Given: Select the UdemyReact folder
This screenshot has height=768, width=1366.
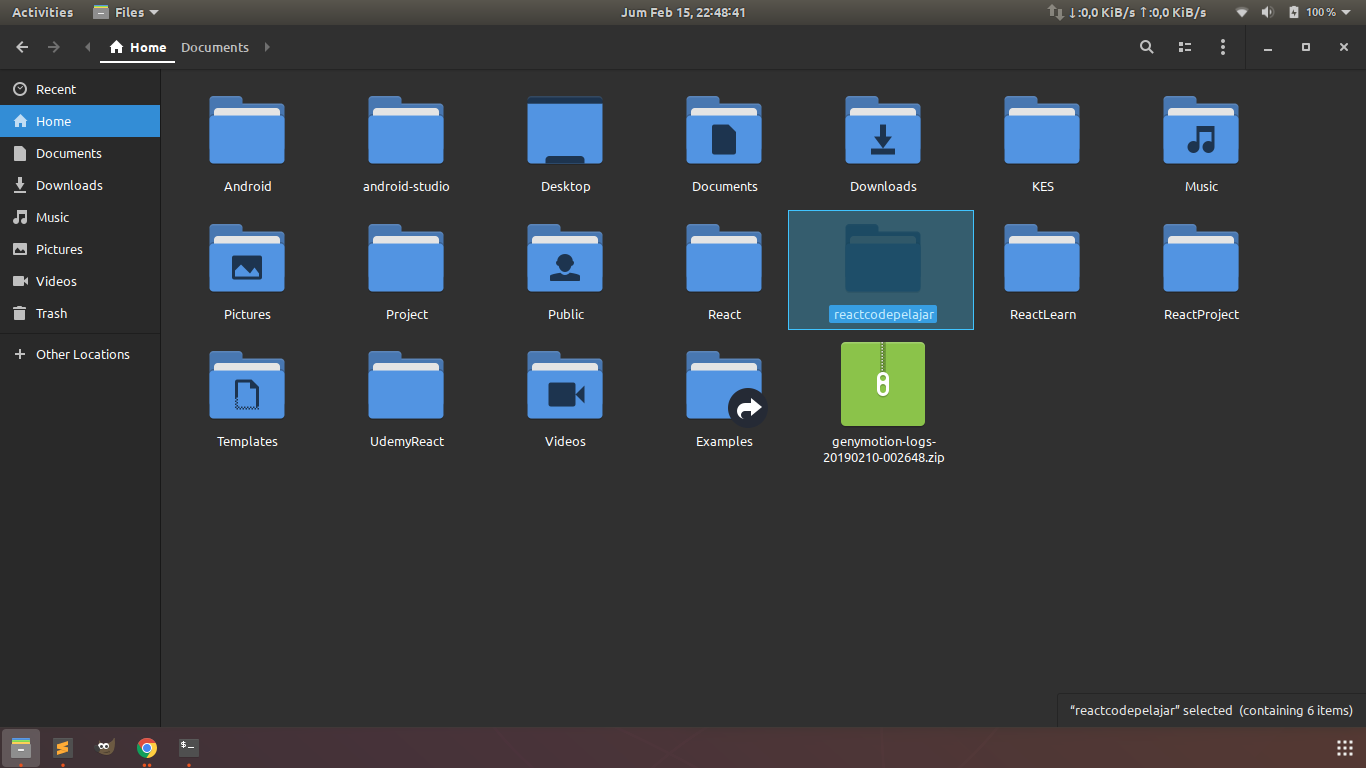Looking at the screenshot, I should tap(406, 386).
